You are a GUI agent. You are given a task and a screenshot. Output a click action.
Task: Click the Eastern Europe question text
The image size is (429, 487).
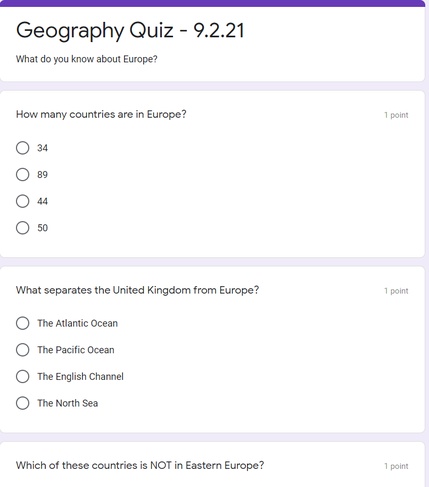coord(140,465)
